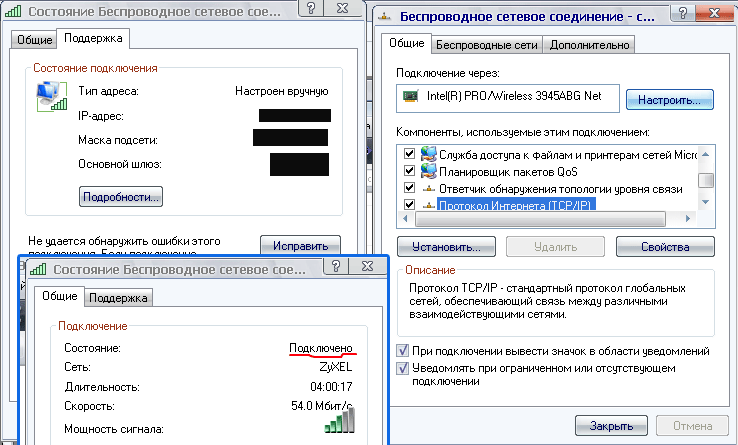Switch to Поддержка tab in front status window
This screenshot has width=738, height=445.
(x=118, y=298)
